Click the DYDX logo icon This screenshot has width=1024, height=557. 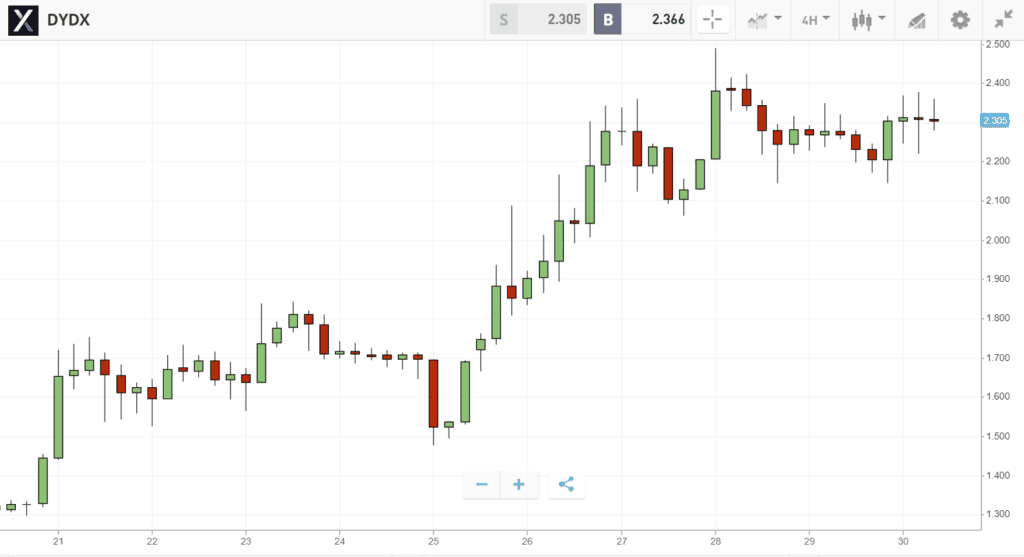coord(23,20)
